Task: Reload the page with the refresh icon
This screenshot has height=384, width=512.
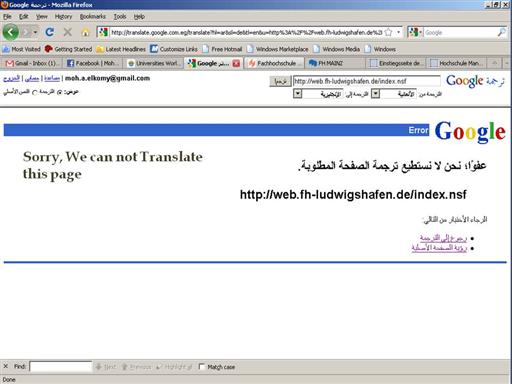Action: point(50,32)
